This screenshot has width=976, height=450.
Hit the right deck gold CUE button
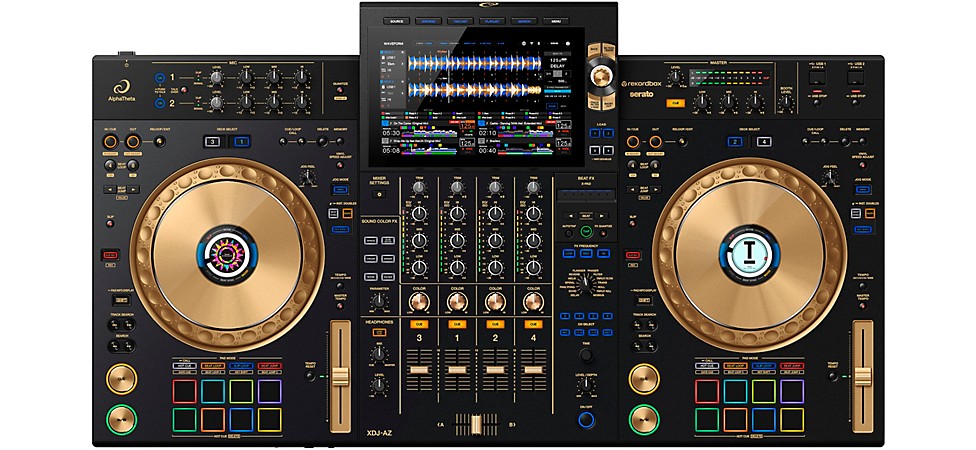(644, 378)
